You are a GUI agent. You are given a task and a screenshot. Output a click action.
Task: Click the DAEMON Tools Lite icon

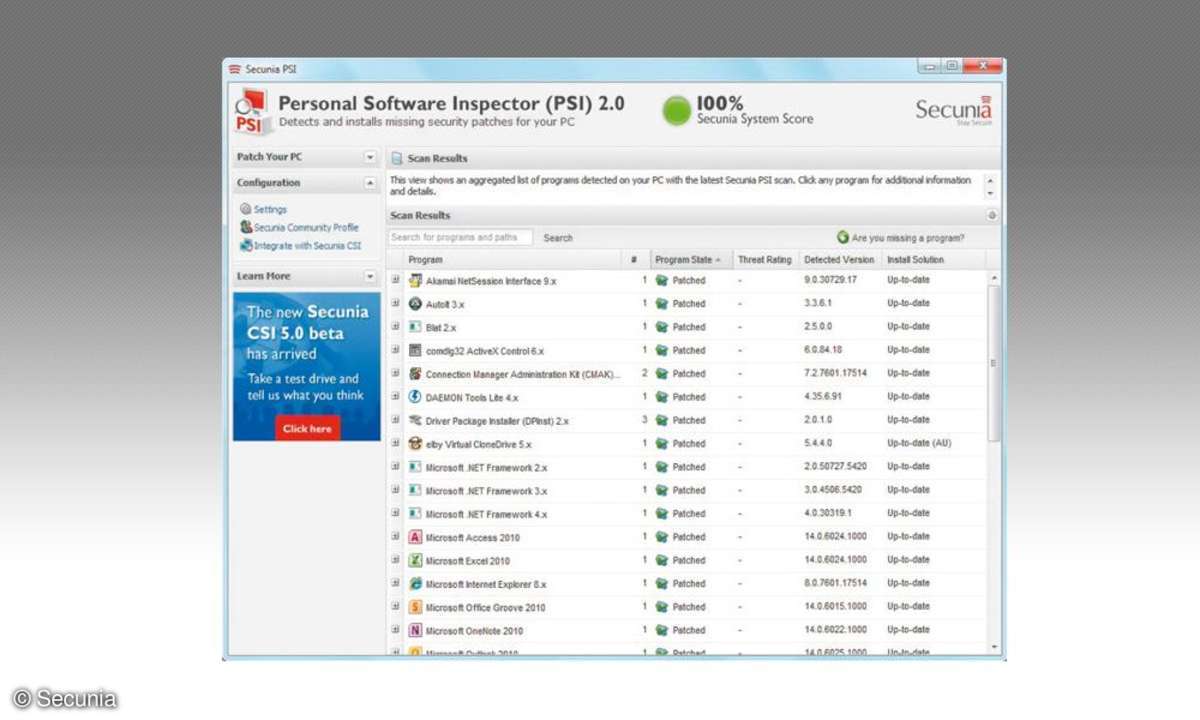pyautogui.click(x=416, y=397)
